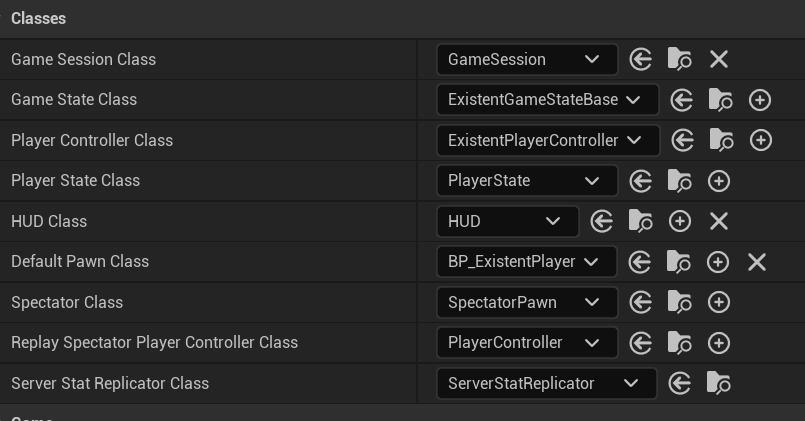Open the SpectatorPawn class dropdown
Image resolution: width=805 pixels, height=421 pixels.
(527, 302)
